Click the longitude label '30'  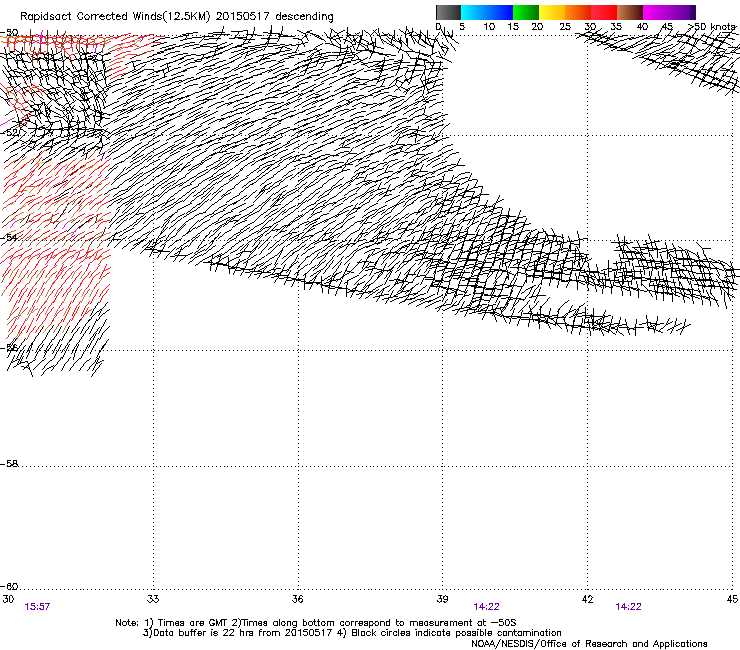tap(8, 599)
